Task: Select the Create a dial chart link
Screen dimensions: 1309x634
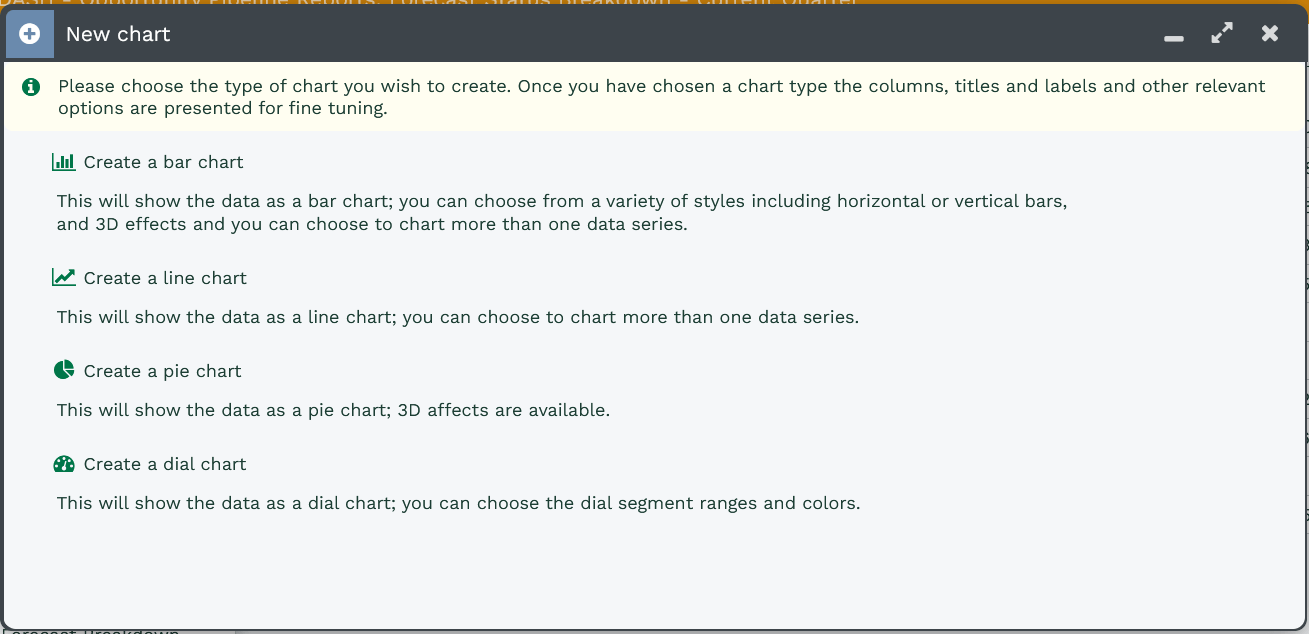Action: (x=165, y=464)
